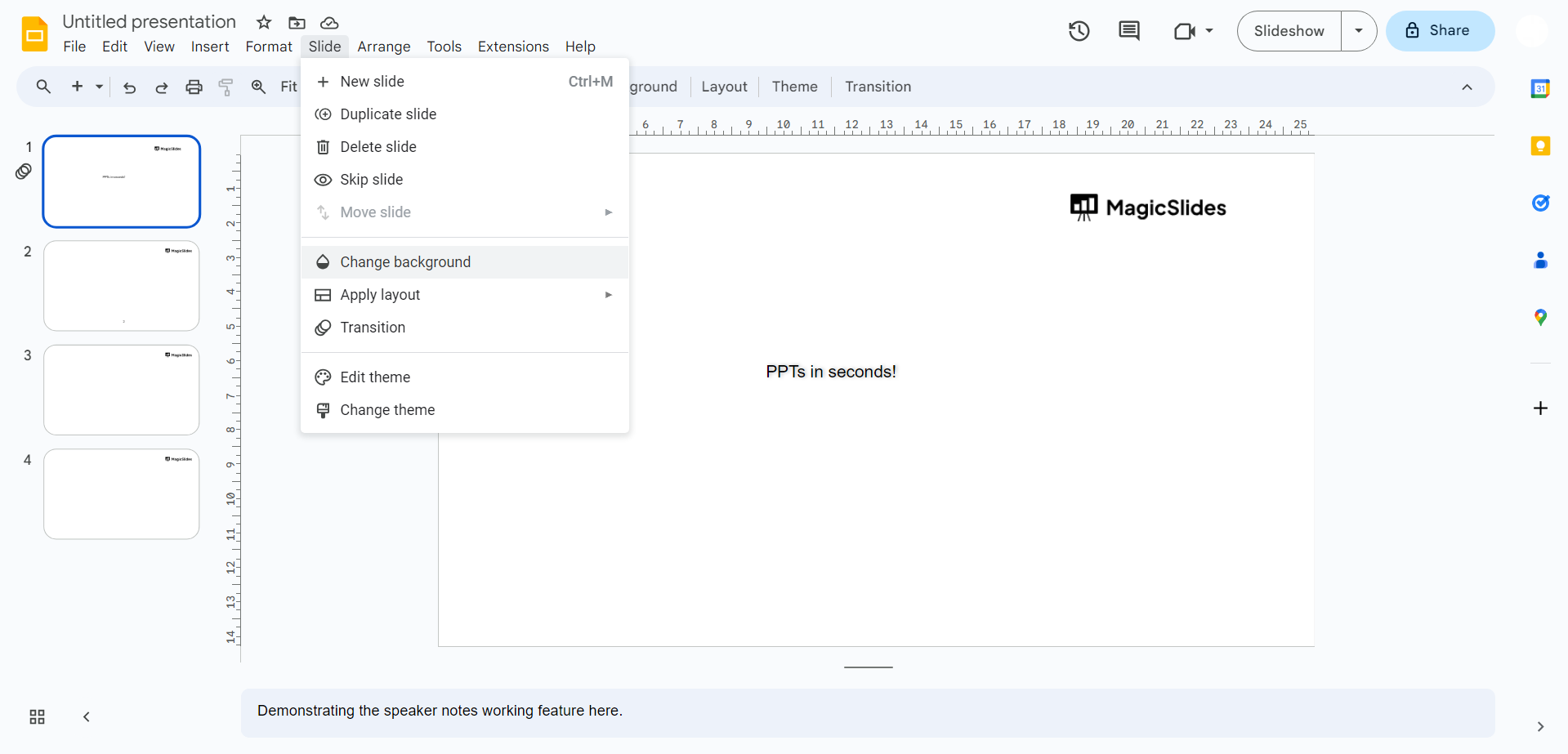Open the Slideshow options dropdown
The height and width of the screenshot is (754, 1568).
(1359, 31)
